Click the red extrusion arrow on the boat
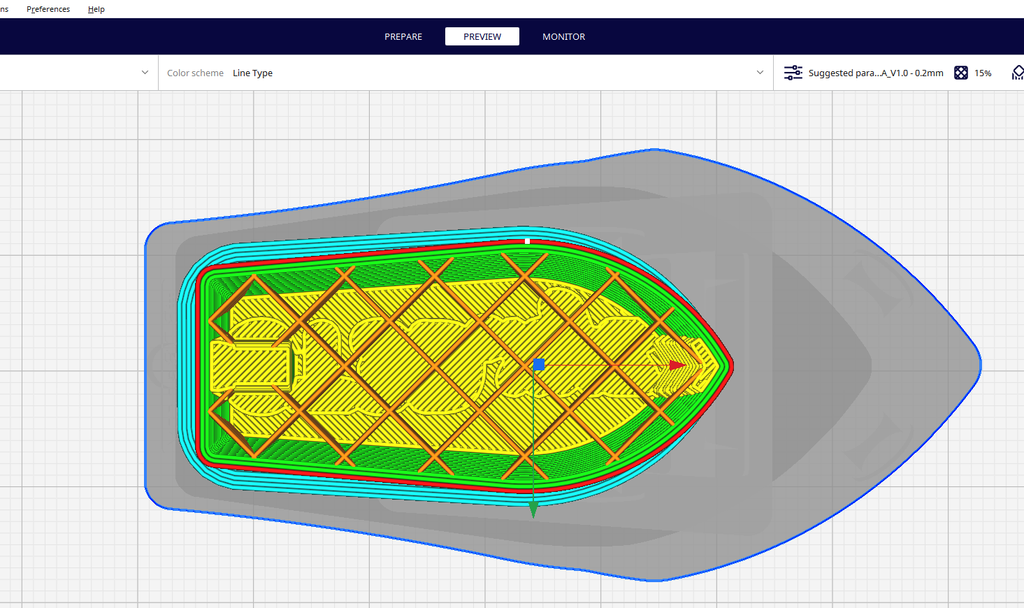This screenshot has width=1024, height=608. coord(676,366)
